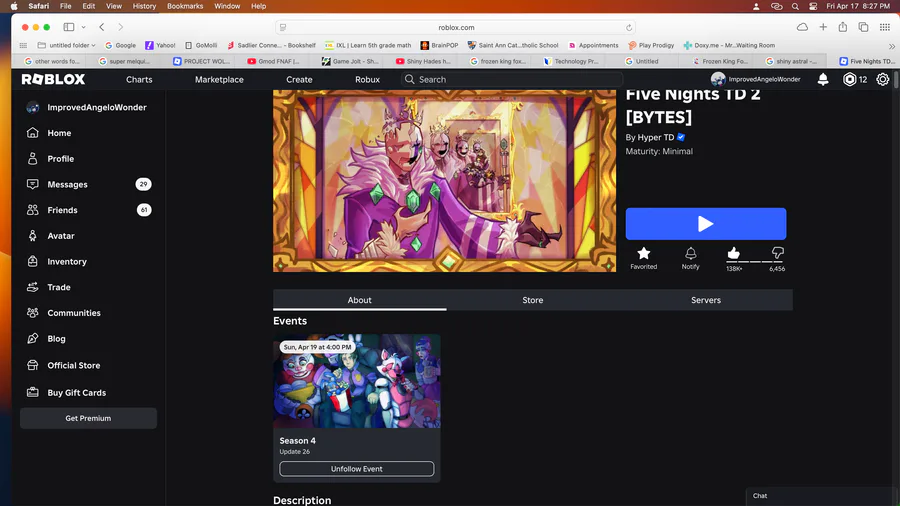Open the Safari share button
The image size is (900, 506).
(843, 27)
